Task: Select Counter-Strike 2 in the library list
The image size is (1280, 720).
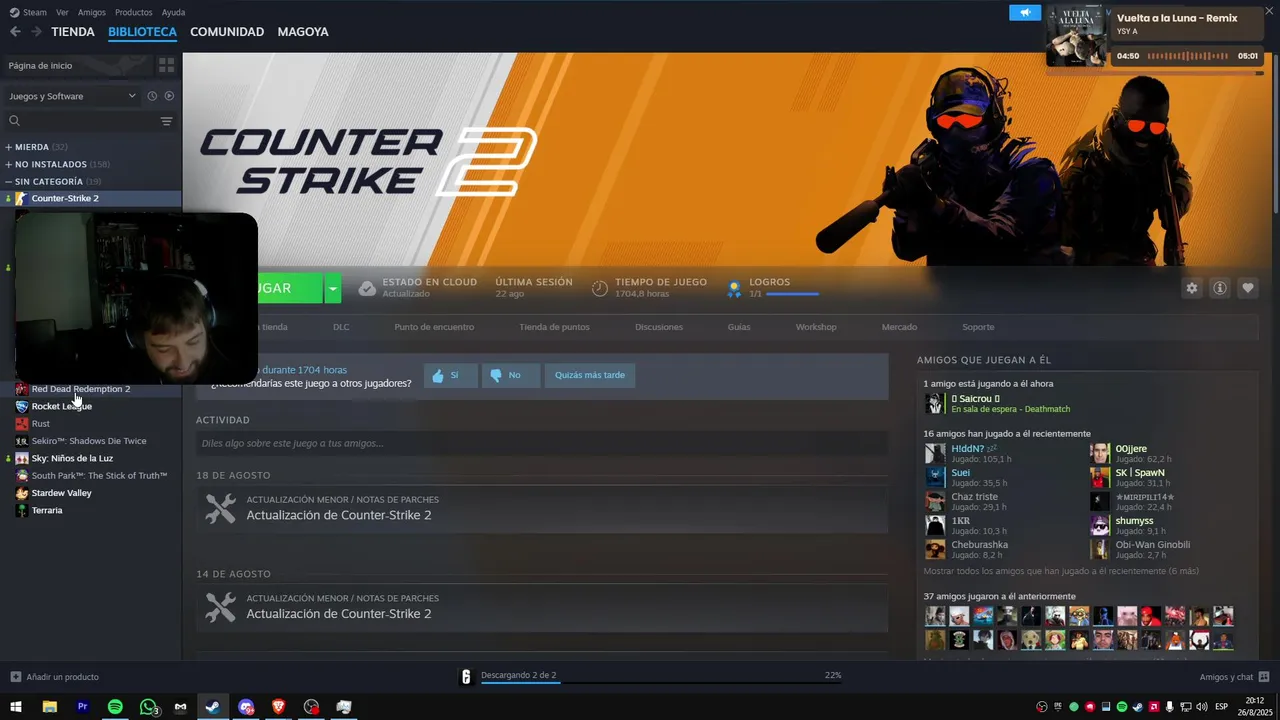Action: (x=91, y=198)
